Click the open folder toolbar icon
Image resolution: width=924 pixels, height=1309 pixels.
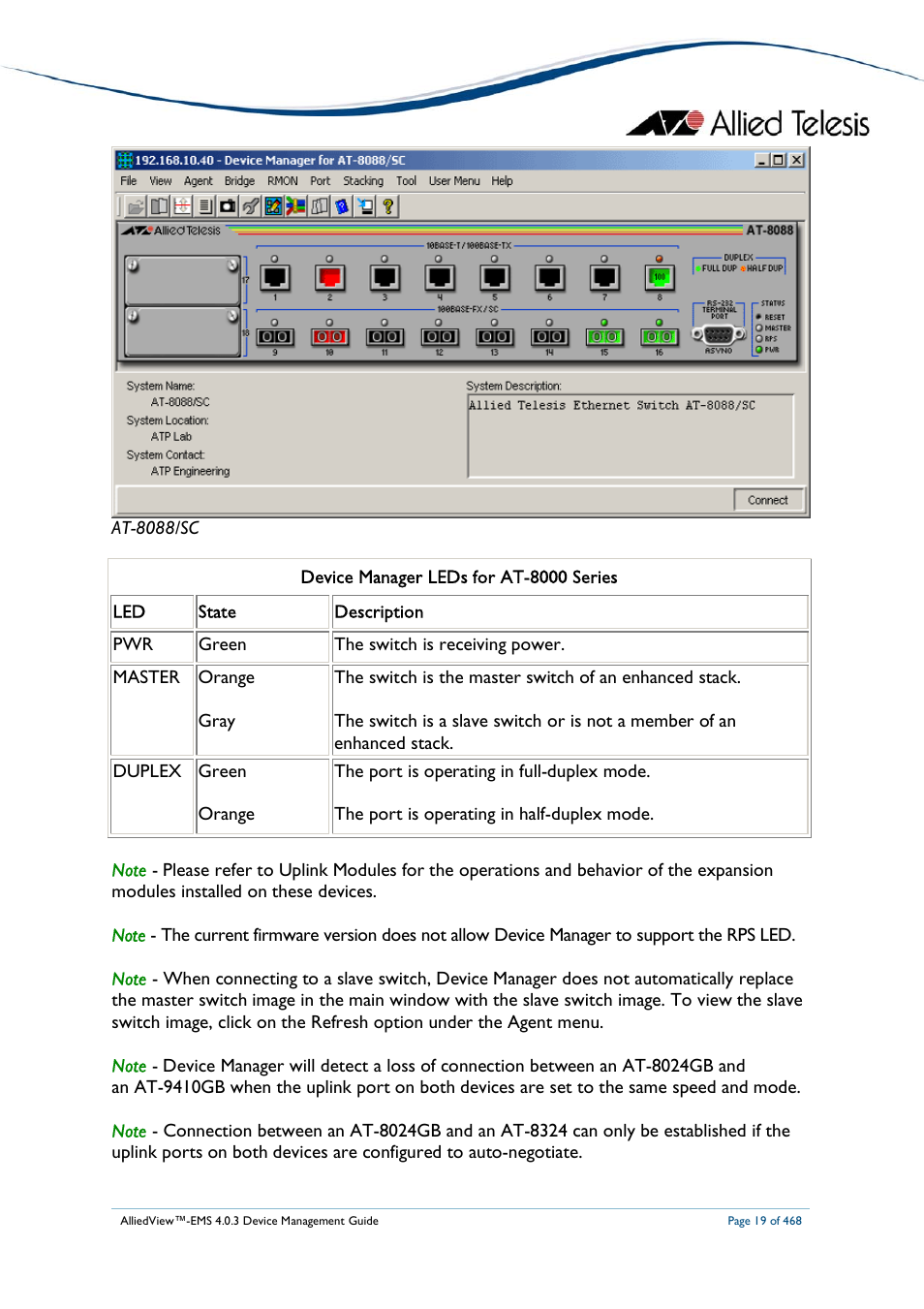[x=136, y=206]
